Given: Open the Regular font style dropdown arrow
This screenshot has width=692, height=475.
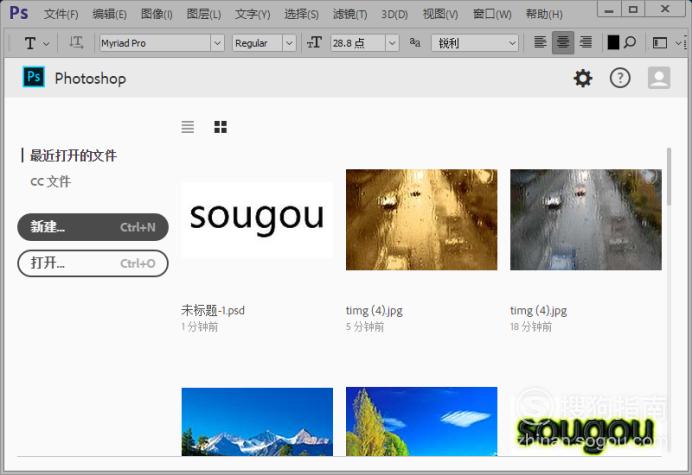Looking at the screenshot, I should (x=289, y=43).
